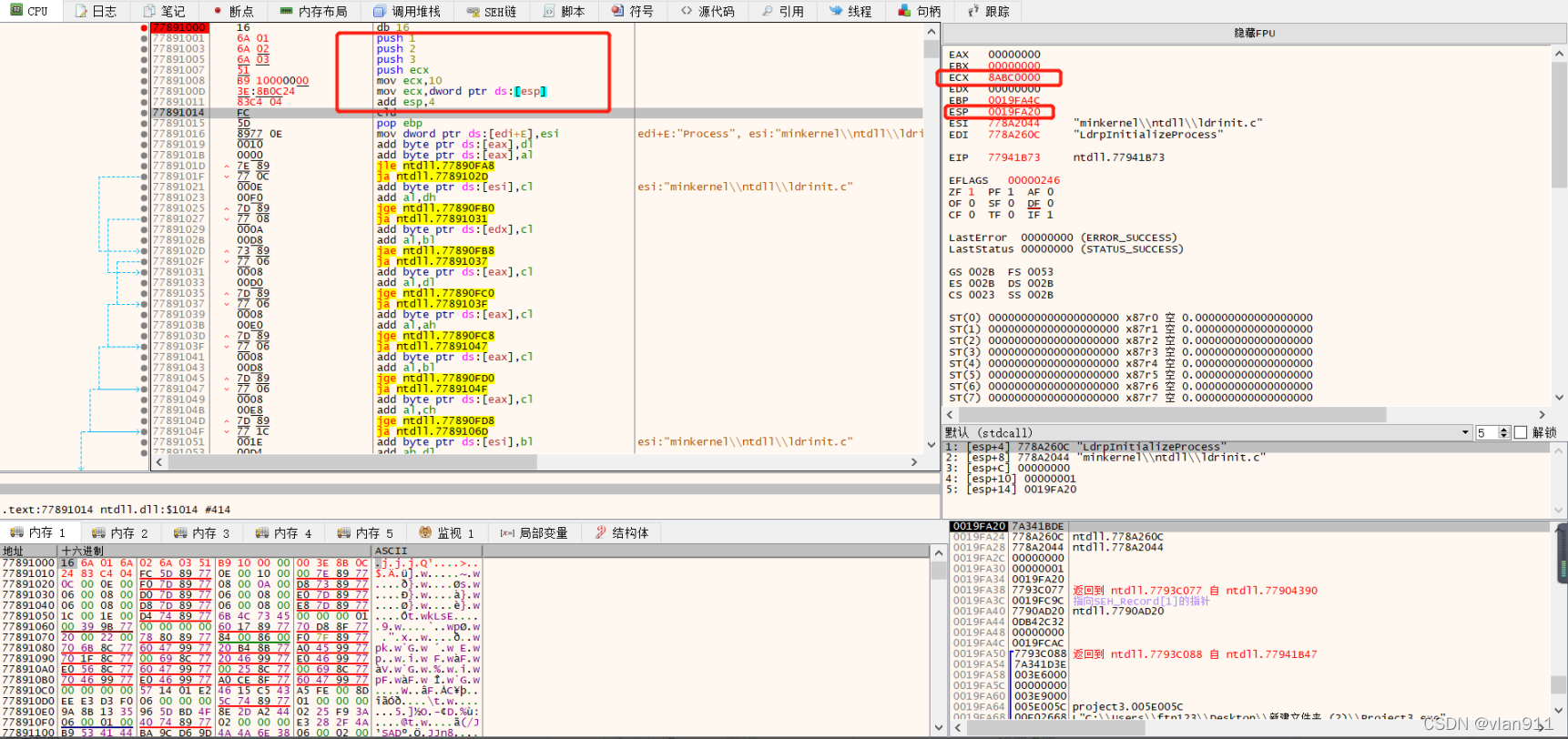Select the 内存 3 dump tab
Image resolution: width=1568 pixels, height=739 pixels.
(x=202, y=532)
